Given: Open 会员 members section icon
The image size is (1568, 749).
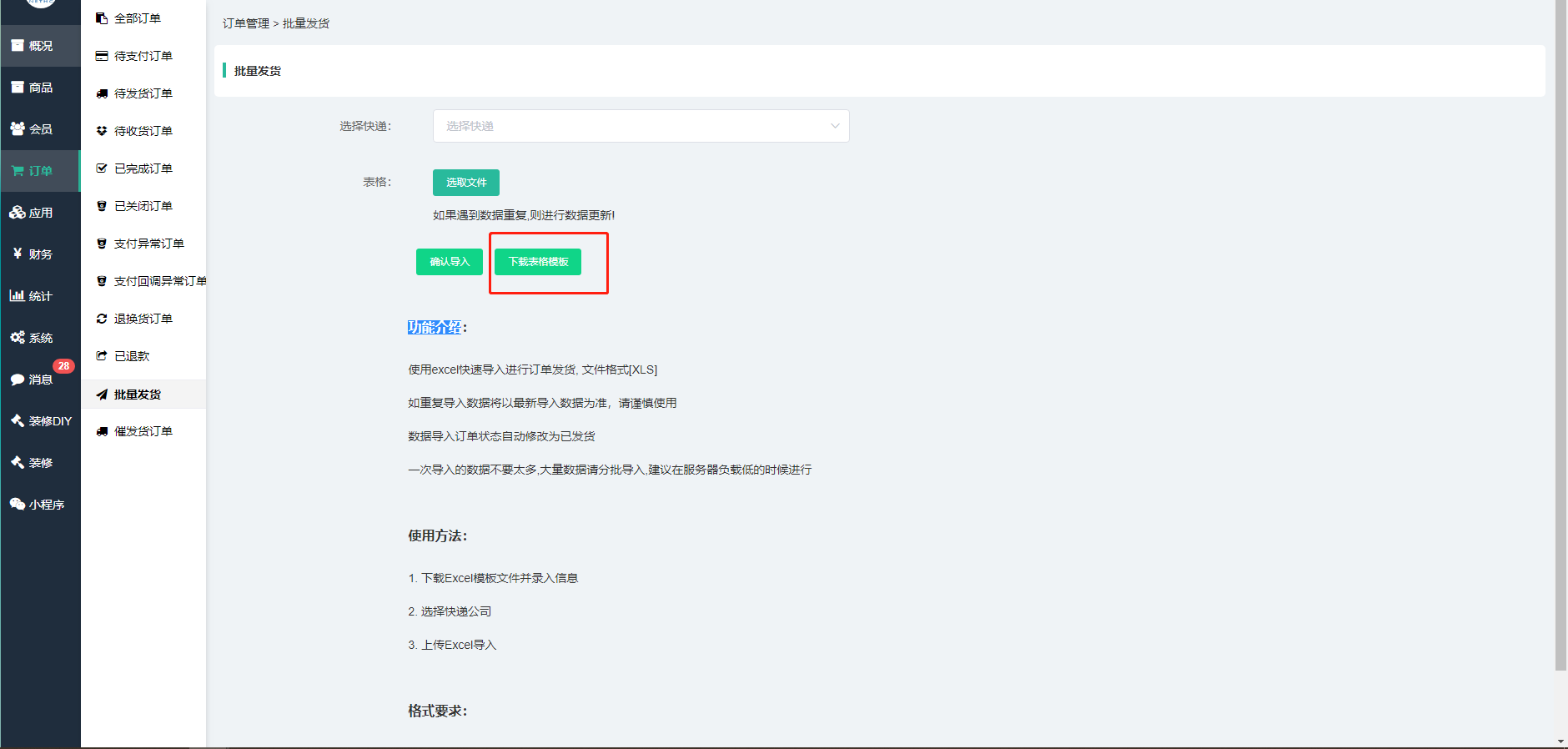Looking at the screenshot, I should 18,128.
